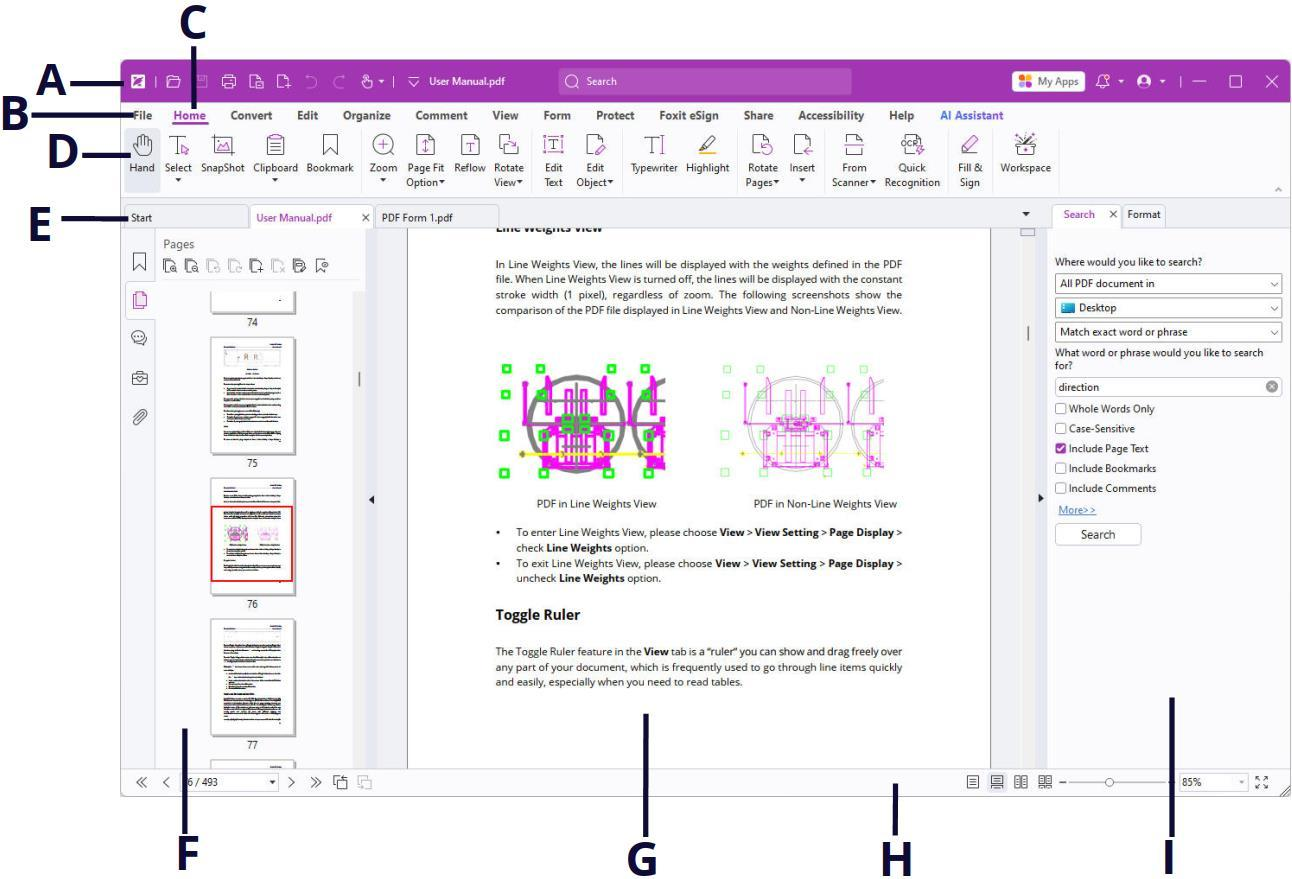Close the User Manual.pdf tab
The height and width of the screenshot is (879, 1292).
365,217
